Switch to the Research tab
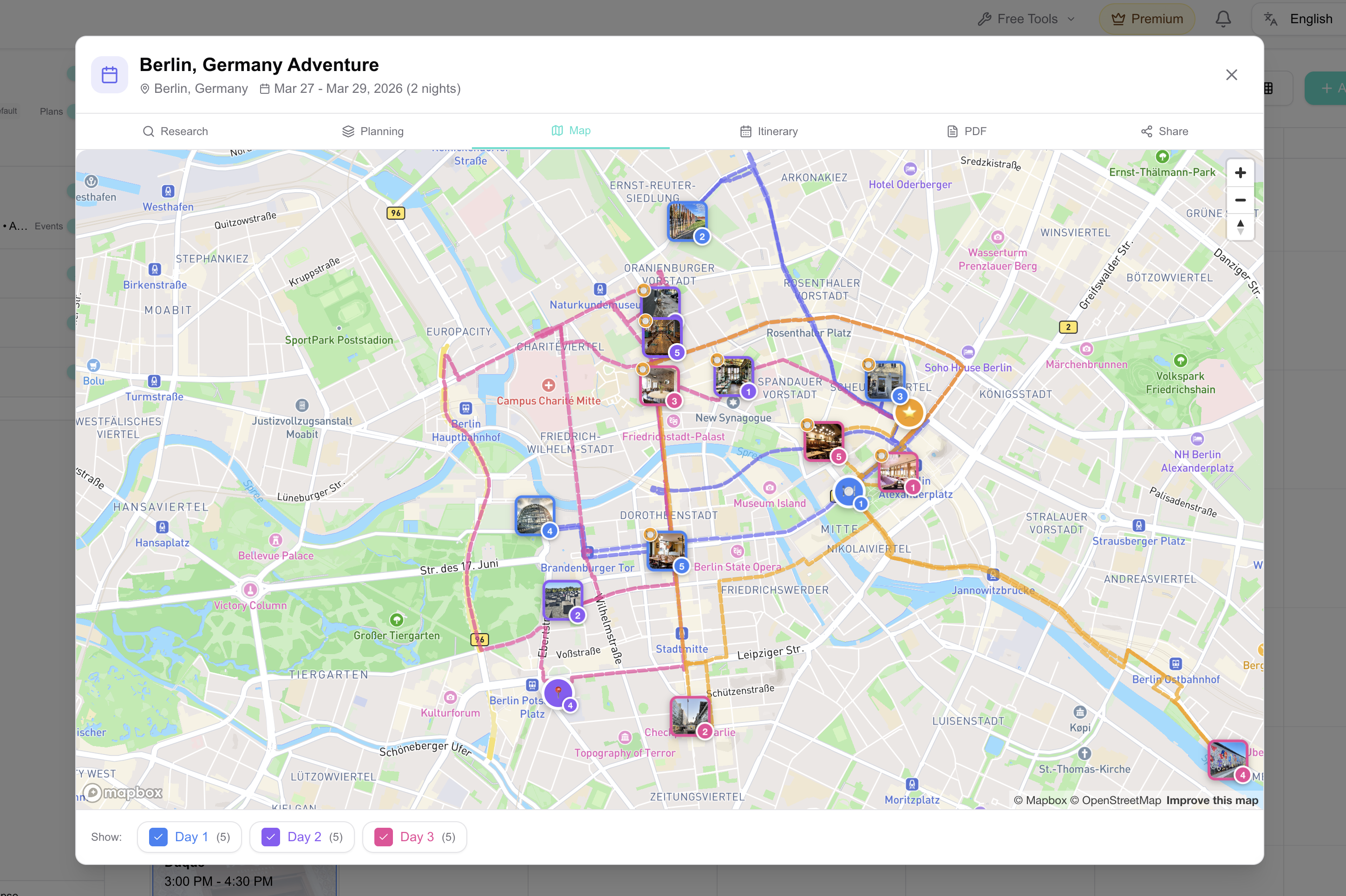 (176, 131)
